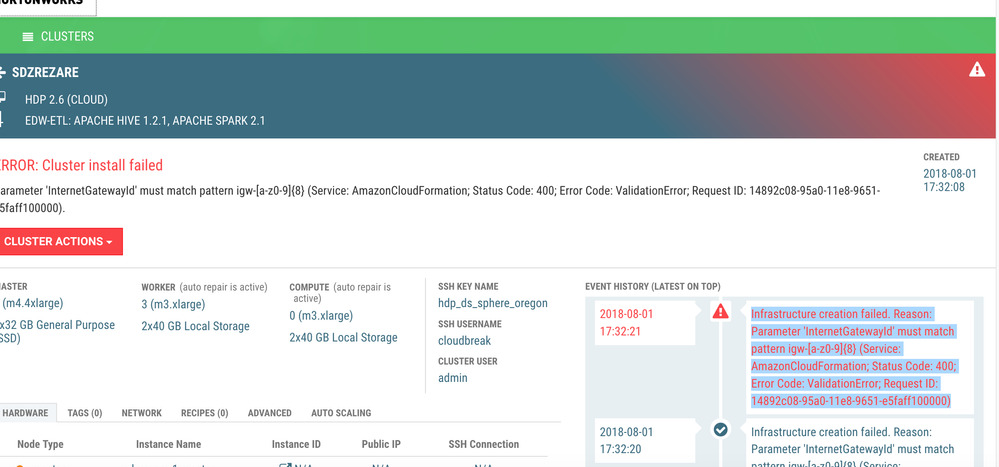
Task: Click 0 (m3.xlarge) compute value
Action: click(321, 315)
